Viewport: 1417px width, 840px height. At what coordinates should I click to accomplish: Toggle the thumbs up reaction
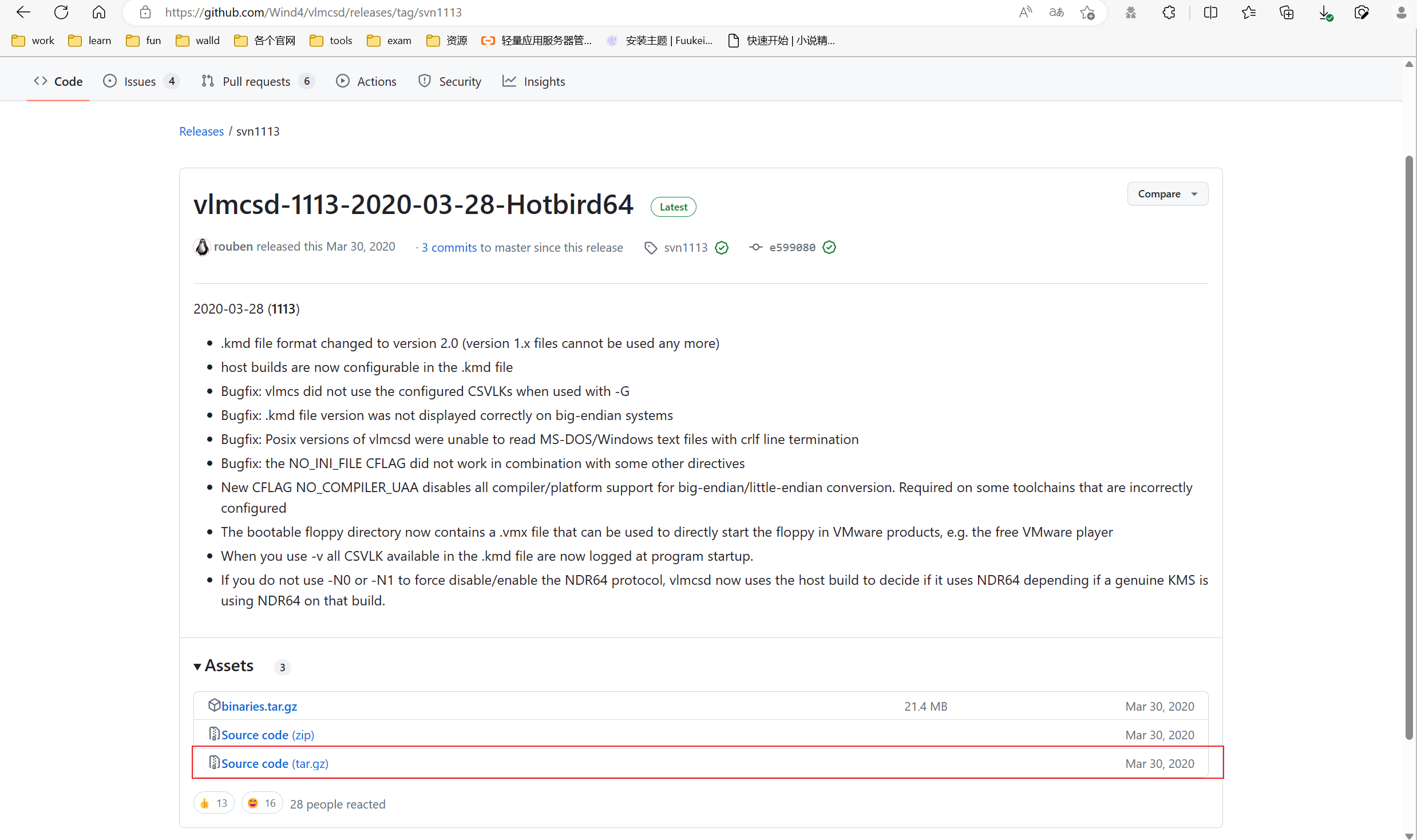point(213,803)
